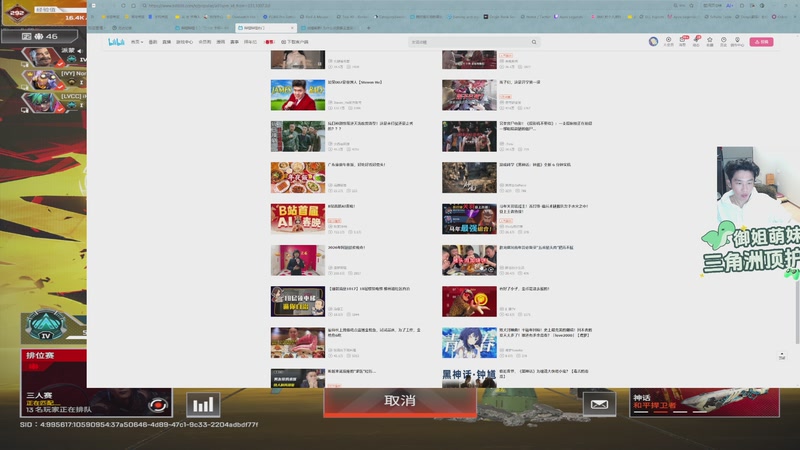Open a new browser tab with plus
This screenshot has width=800, height=450.
(x=368, y=28)
